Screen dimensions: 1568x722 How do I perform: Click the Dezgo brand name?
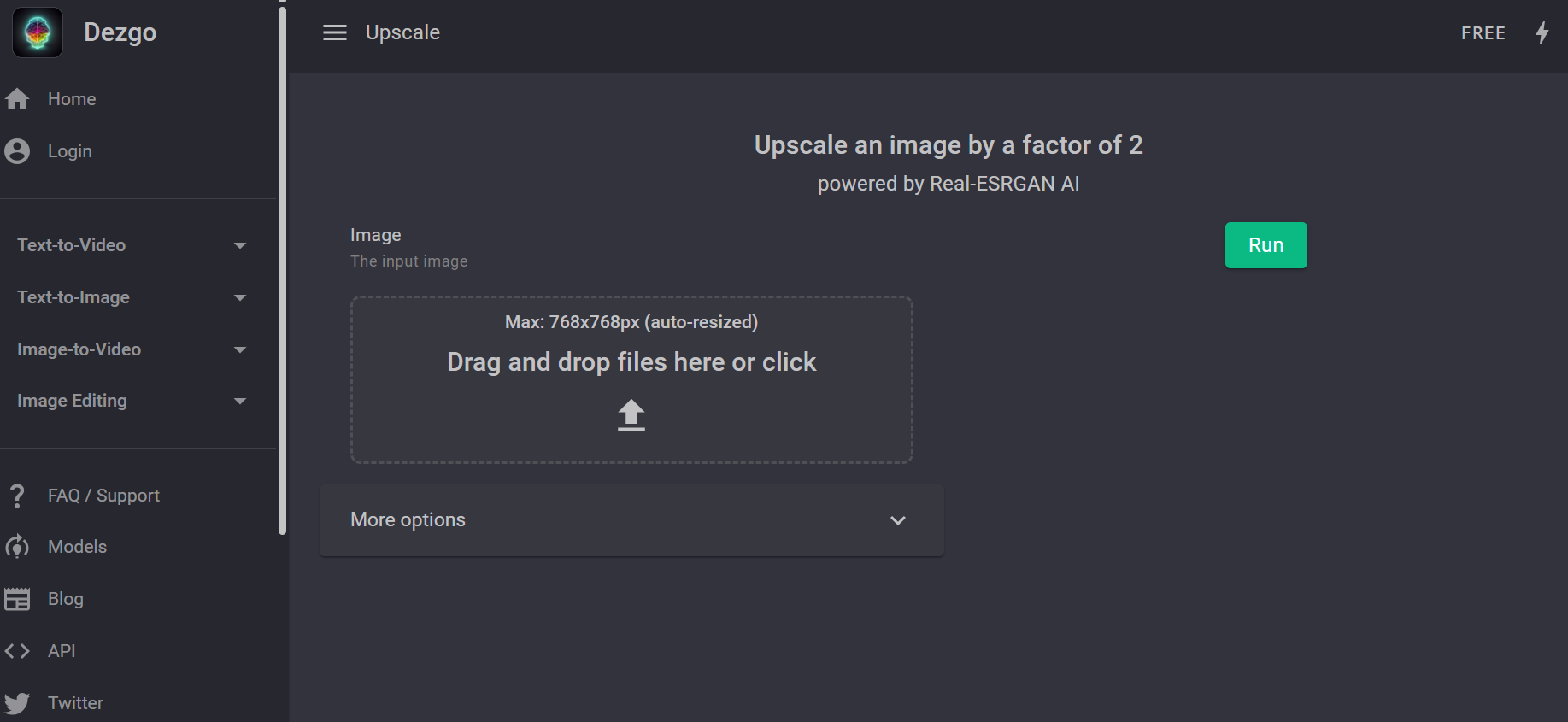[x=120, y=32]
